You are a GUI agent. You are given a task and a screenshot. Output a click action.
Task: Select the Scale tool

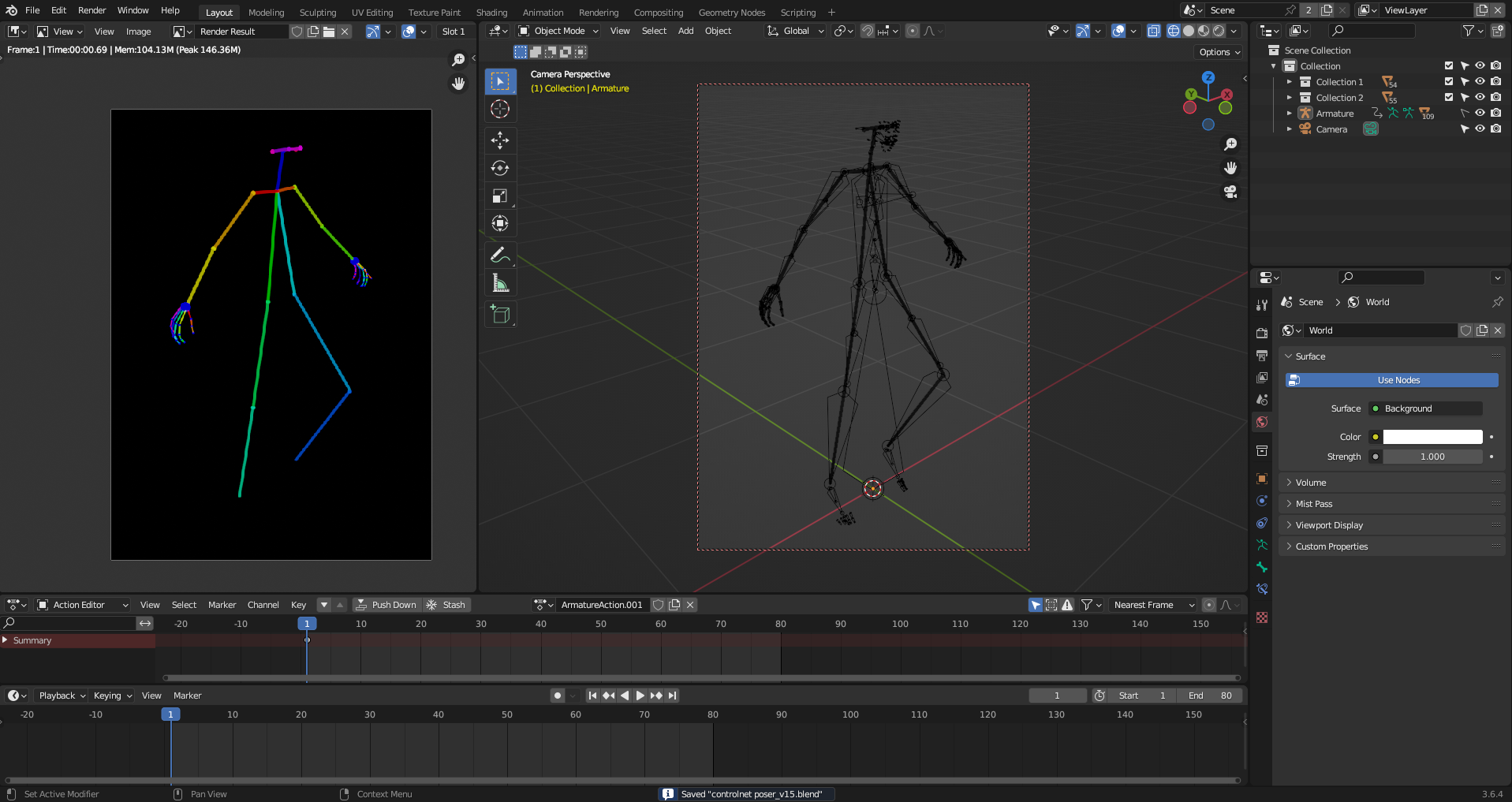500,196
